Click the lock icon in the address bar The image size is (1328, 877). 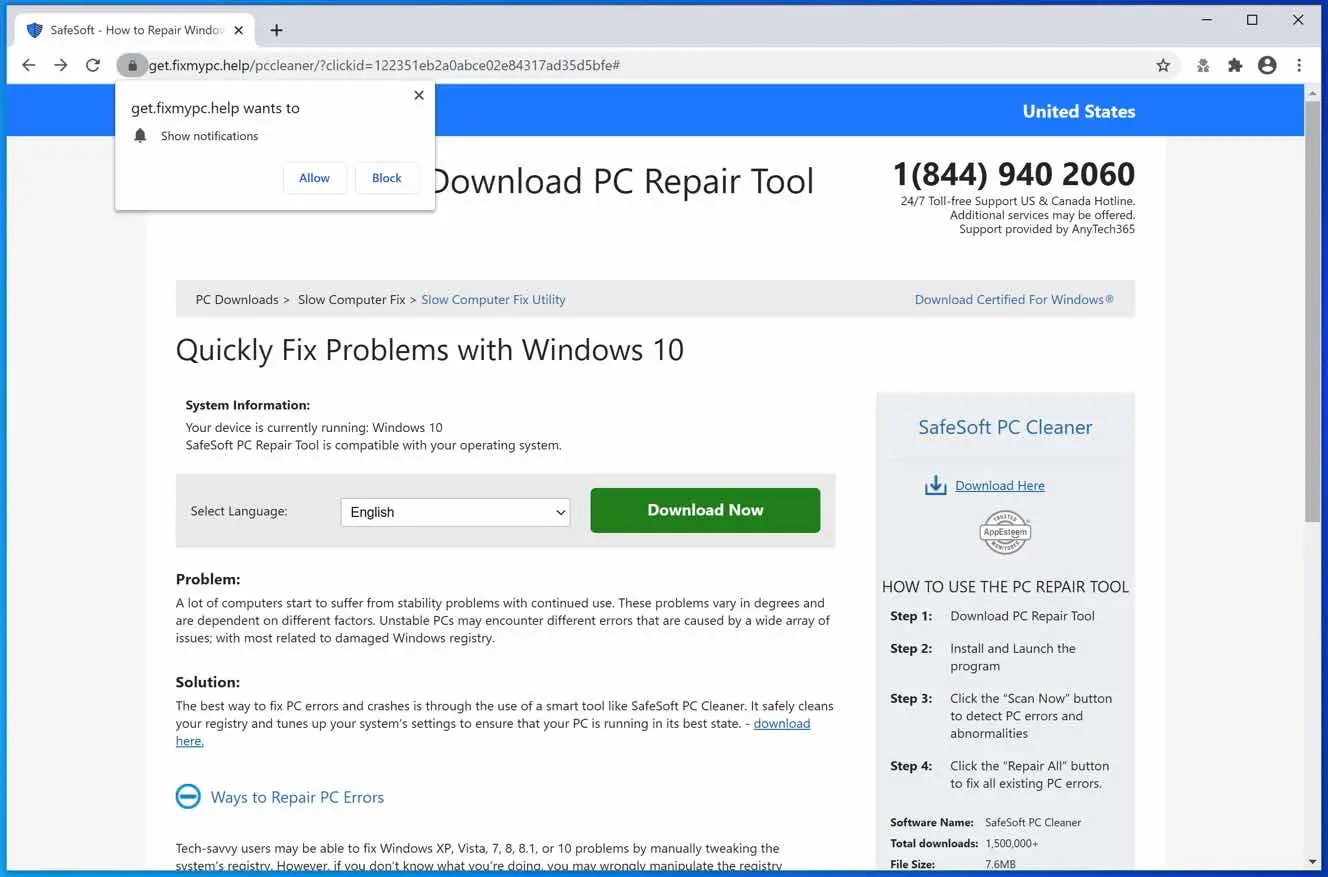point(132,65)
